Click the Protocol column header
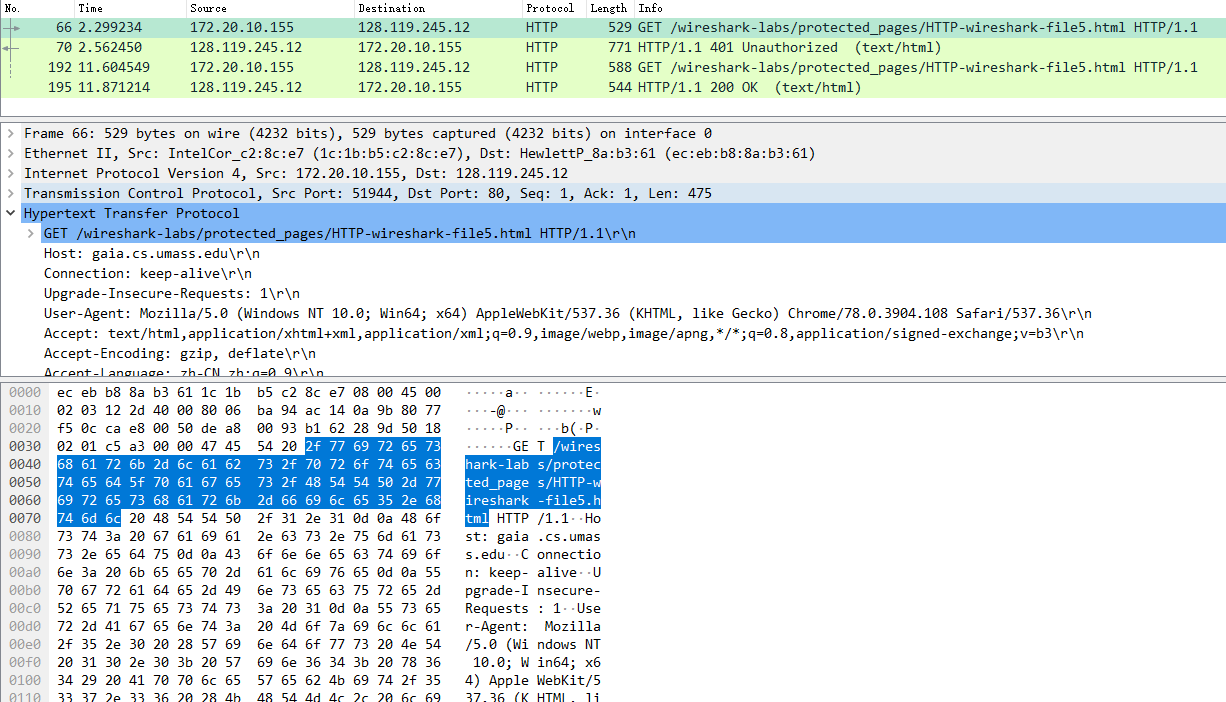 [x=554, y=8]
